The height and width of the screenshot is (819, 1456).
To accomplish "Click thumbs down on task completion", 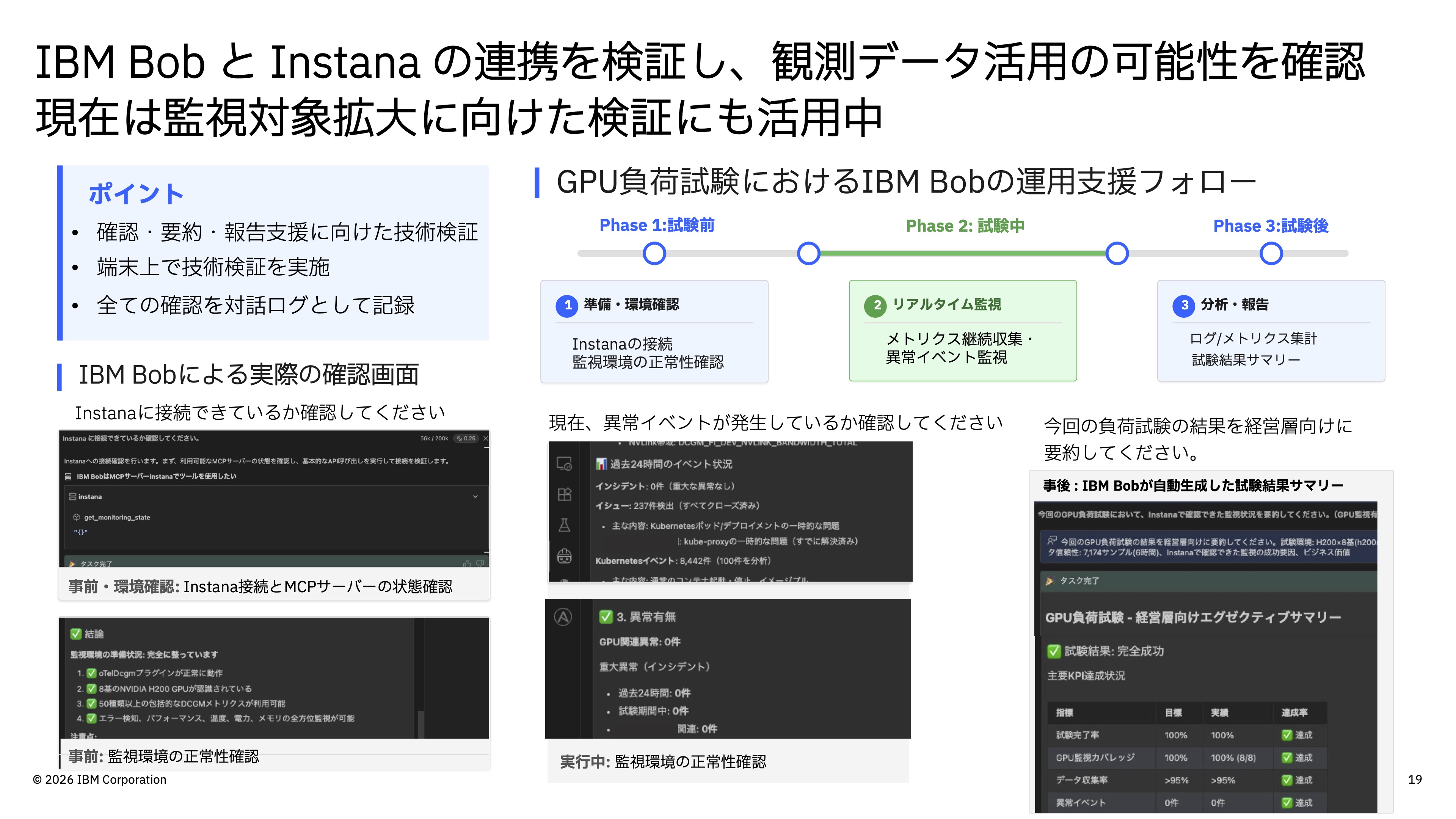I will tap(480, 563).
